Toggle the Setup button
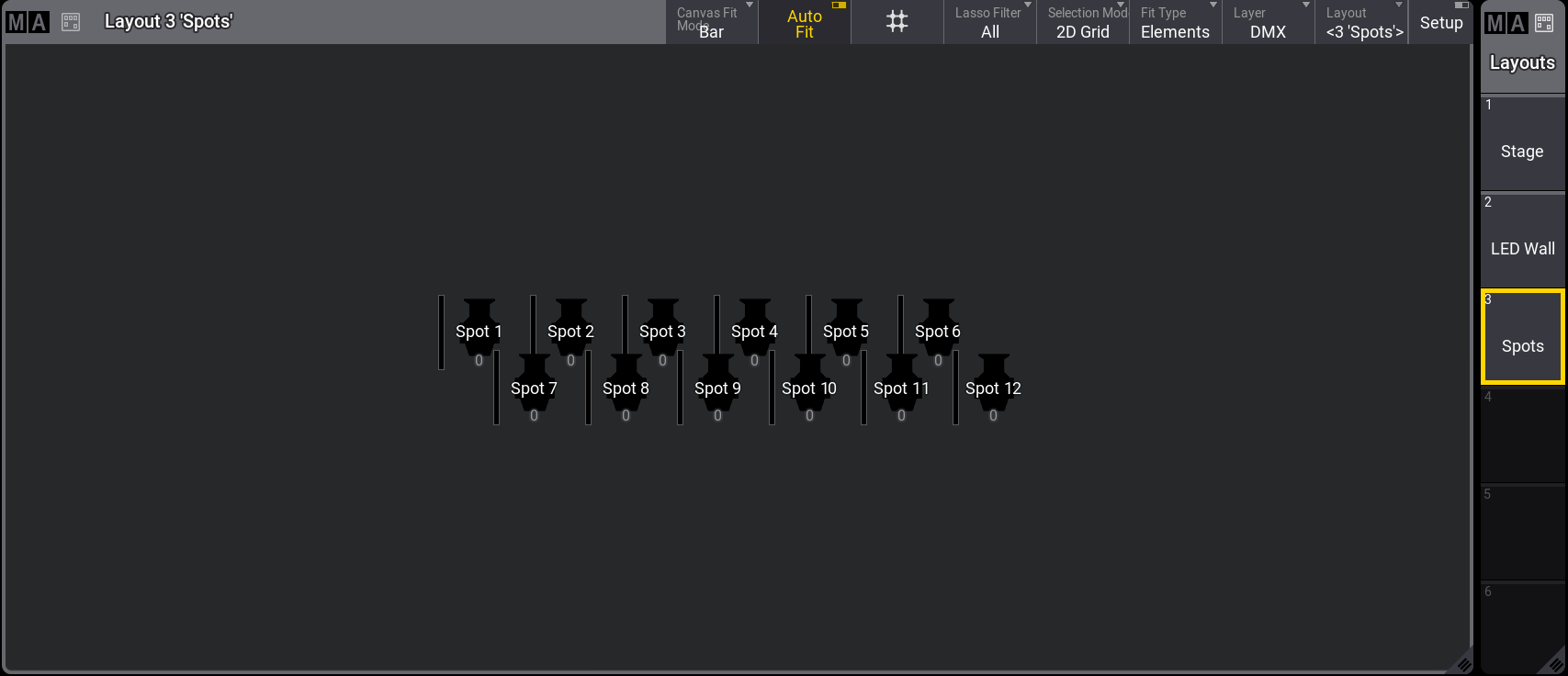The image size is (1568, 676). (x=1440, y=23)
